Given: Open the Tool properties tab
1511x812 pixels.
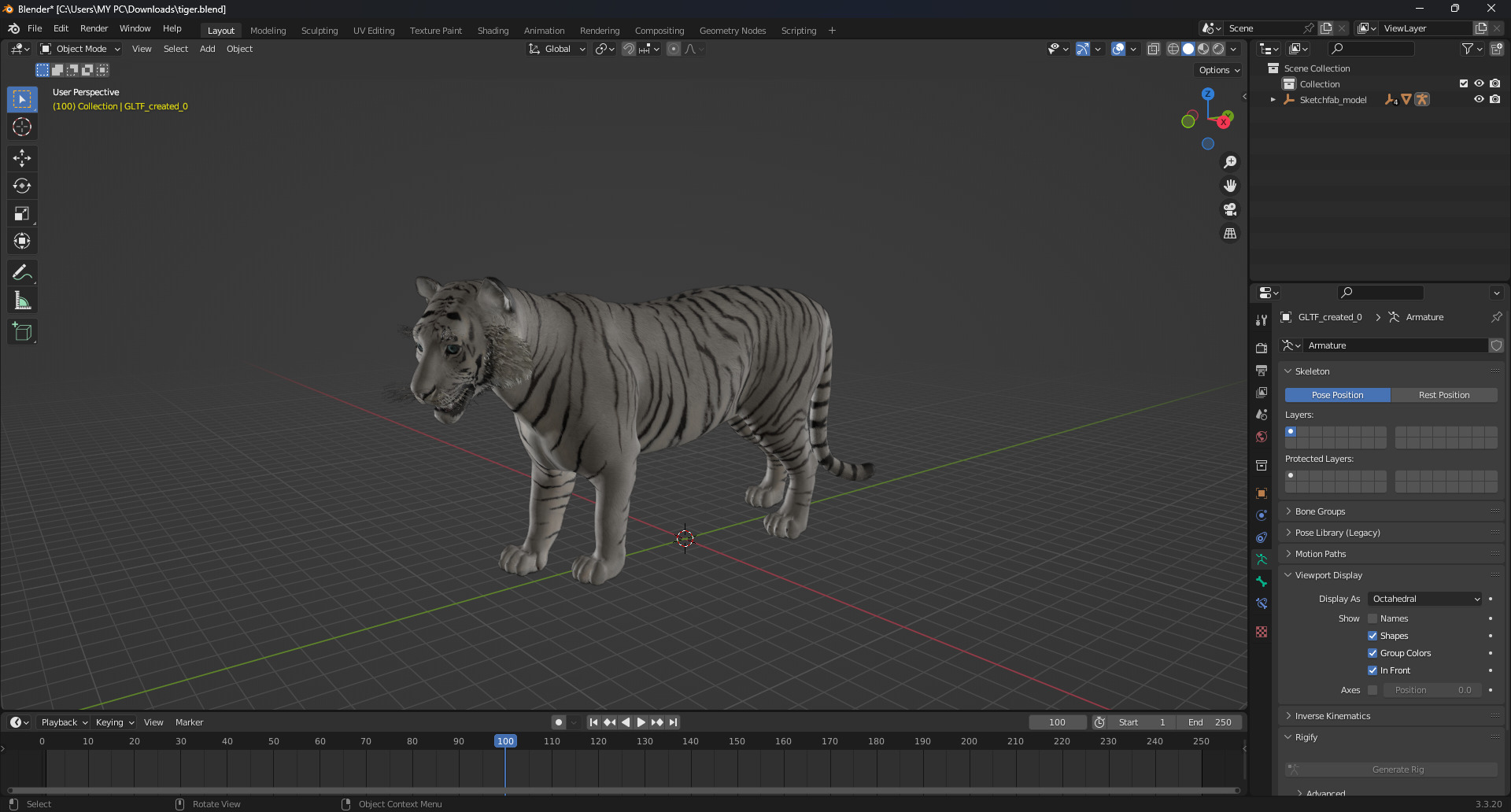Looking at the screenshot, I should 1262,320.
